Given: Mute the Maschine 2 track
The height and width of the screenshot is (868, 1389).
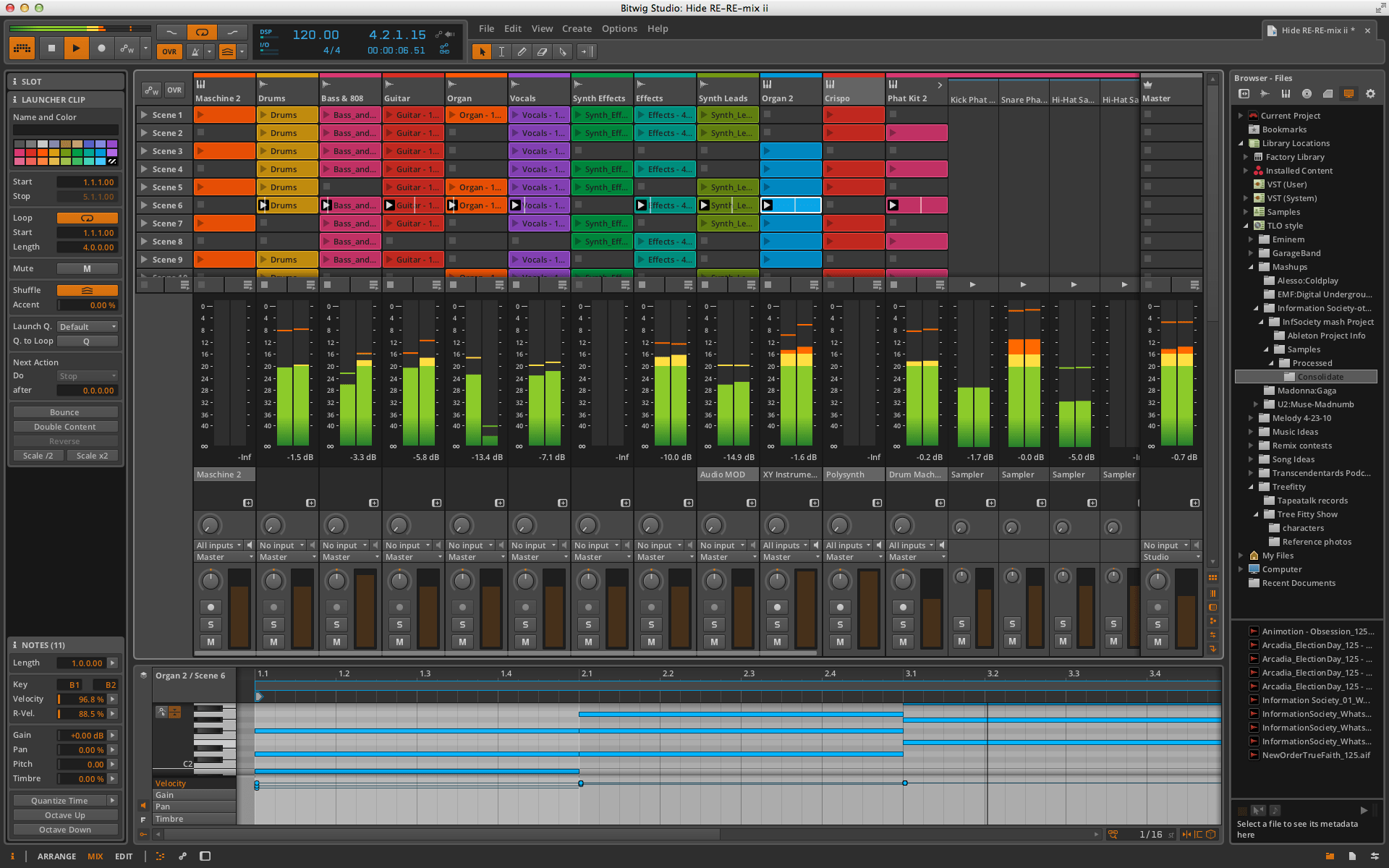Looking at the screenshot, I should click(x=211, y=641).
